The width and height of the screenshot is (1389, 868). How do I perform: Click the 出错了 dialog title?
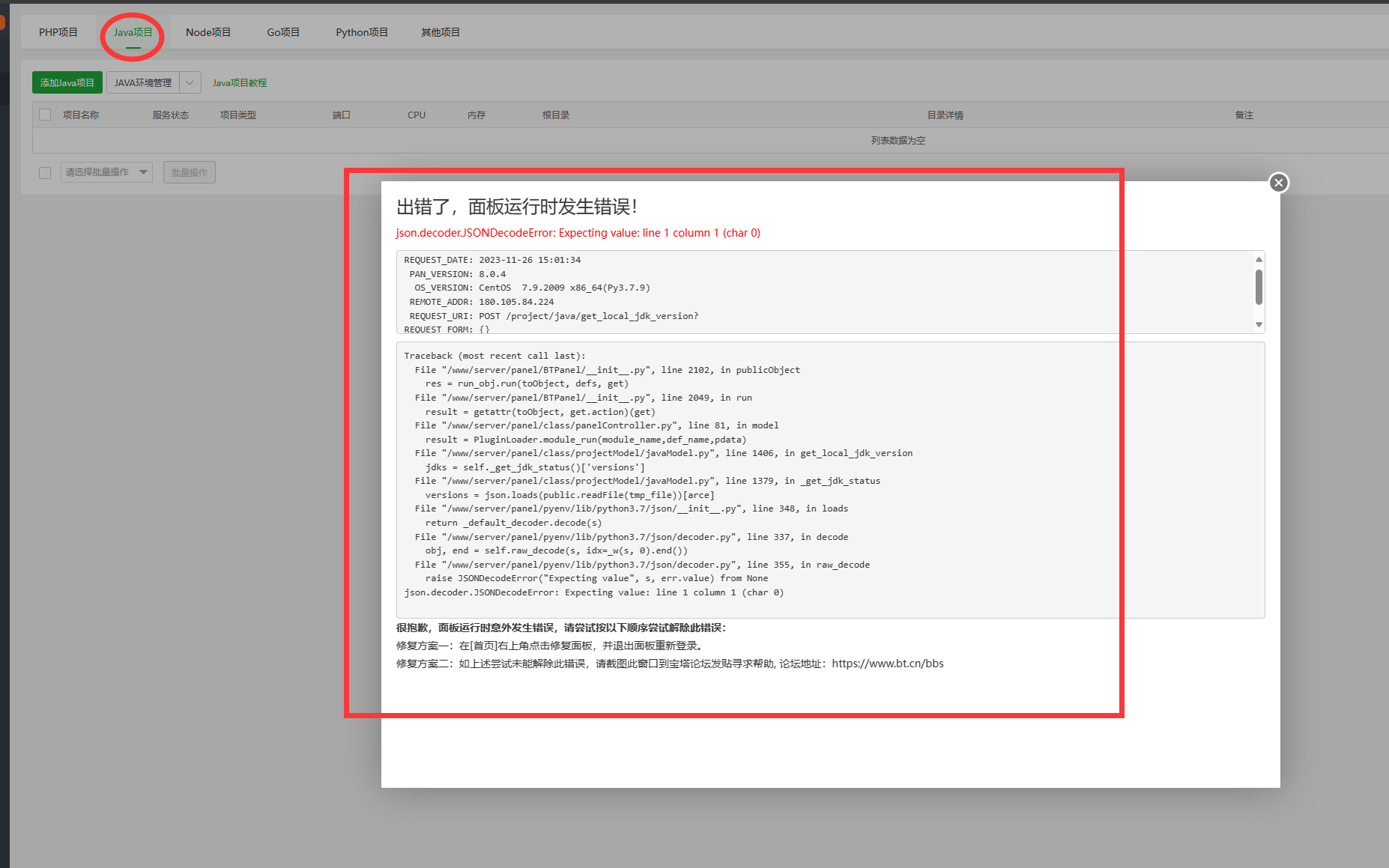pos(517,207)
